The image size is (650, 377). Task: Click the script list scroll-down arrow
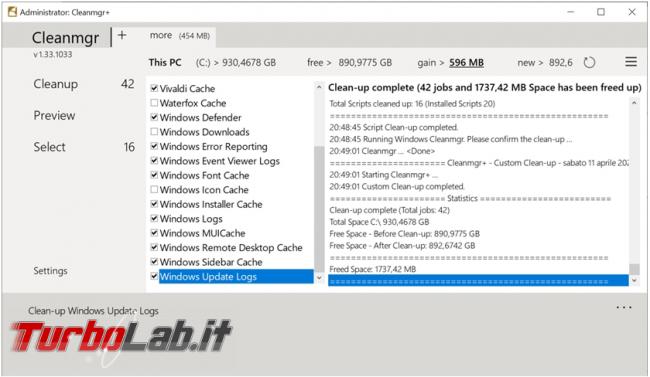click(319, 278)
